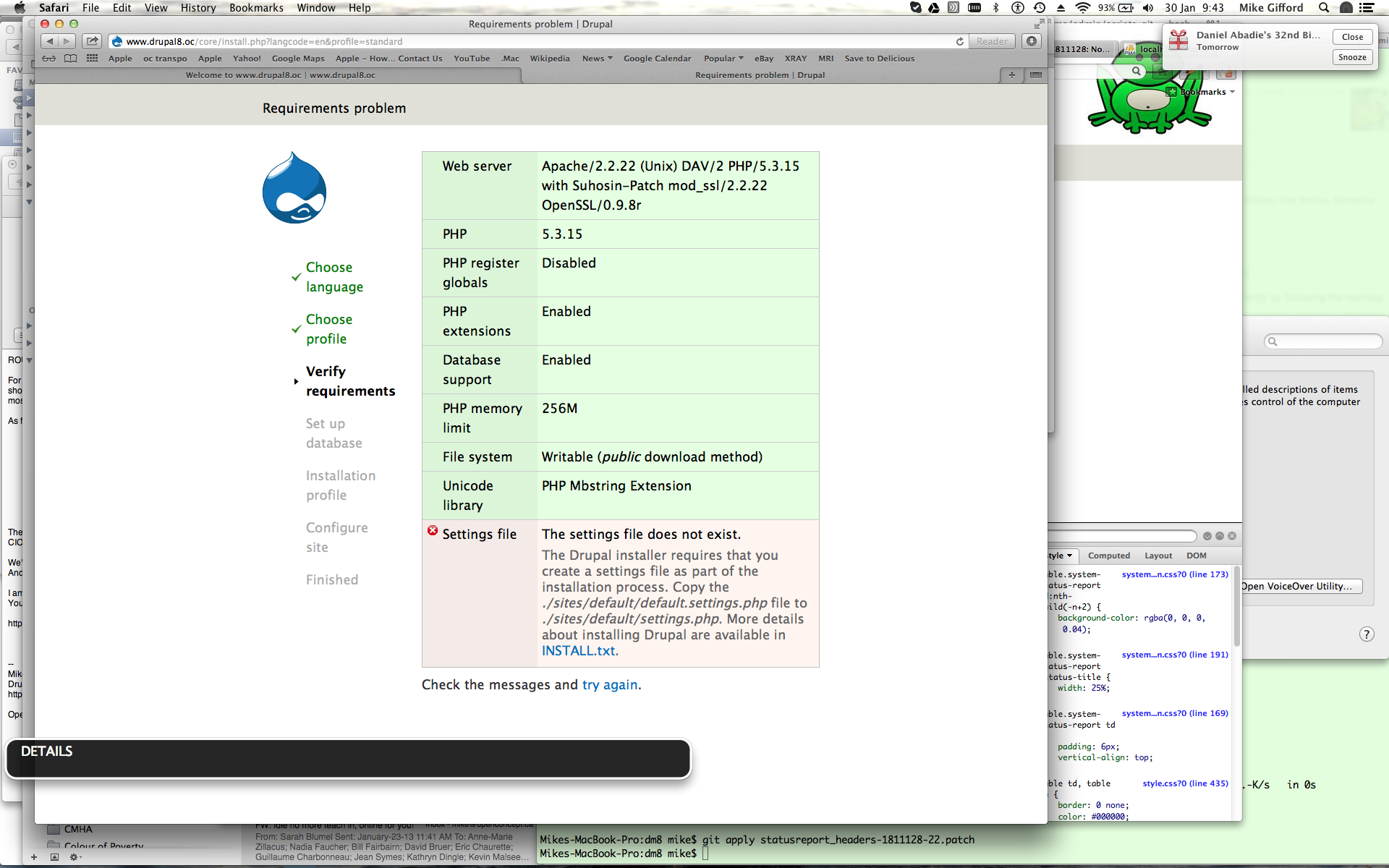Open the Apple menu
The width and height of the screenshot is (1389, 868).
point(20,8)
